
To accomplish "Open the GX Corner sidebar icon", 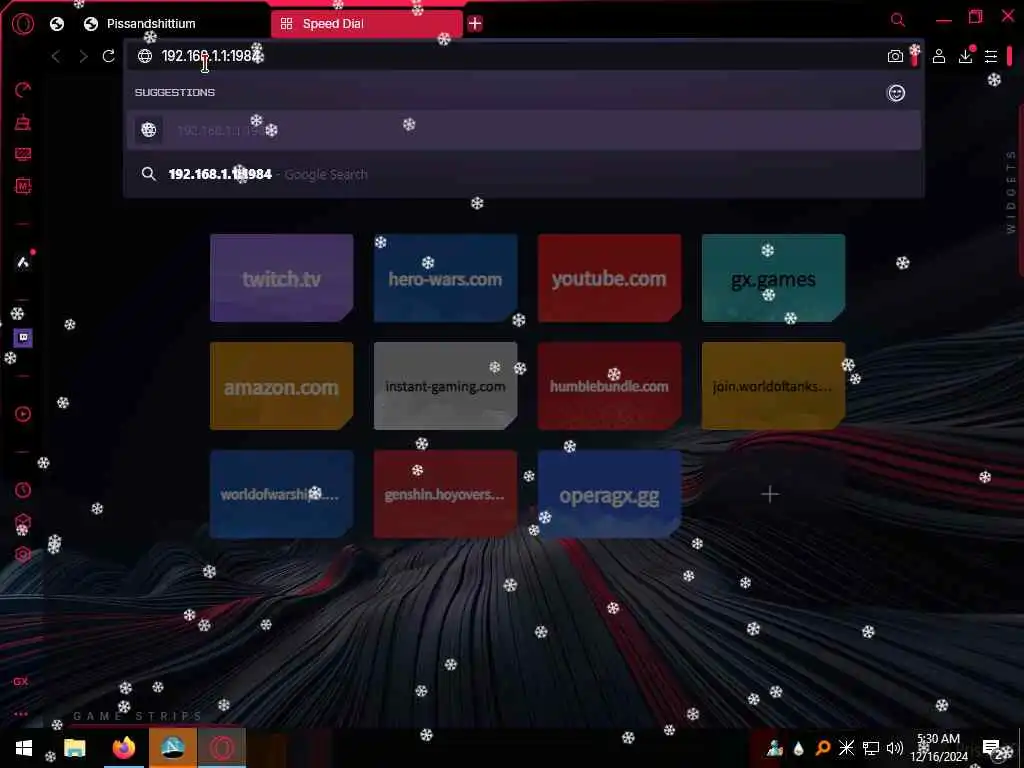I will coord(21,681).
